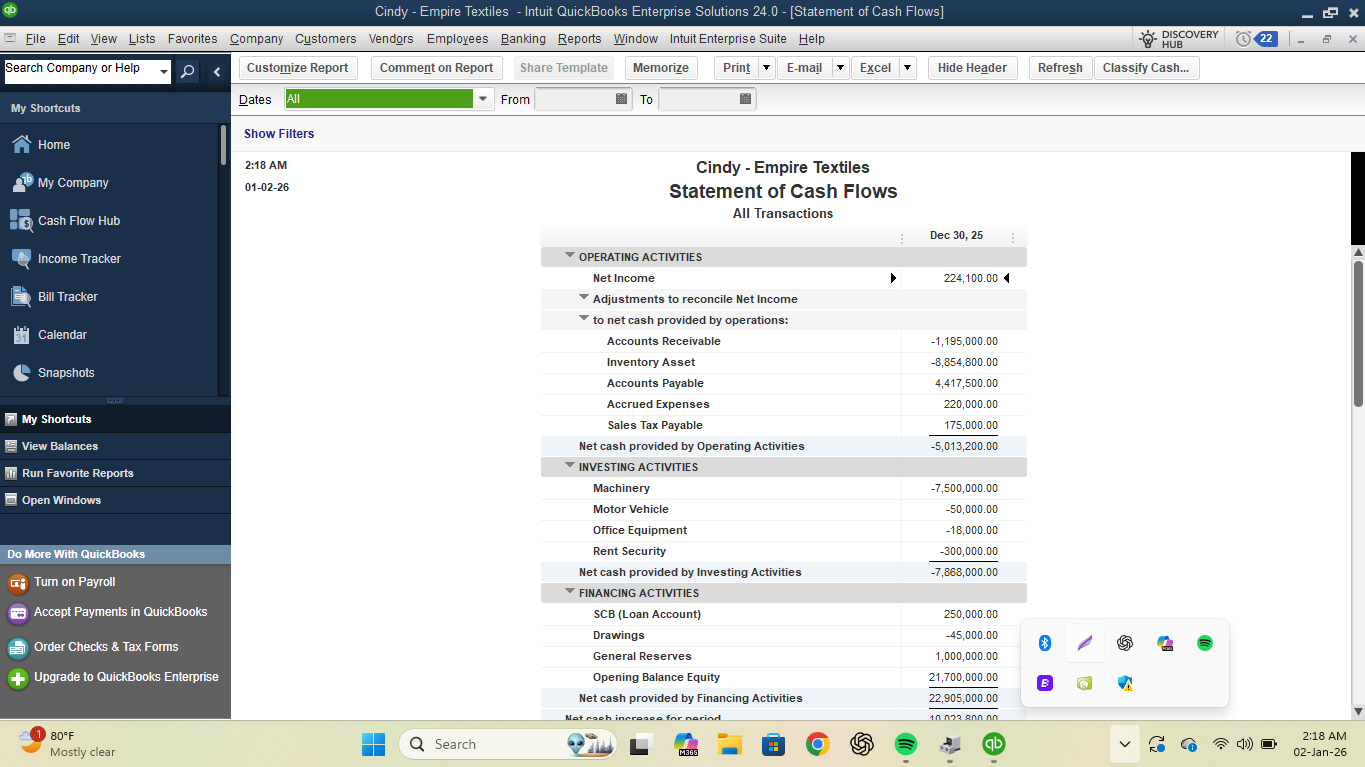Click the Show Filters link

click(279, 134)
